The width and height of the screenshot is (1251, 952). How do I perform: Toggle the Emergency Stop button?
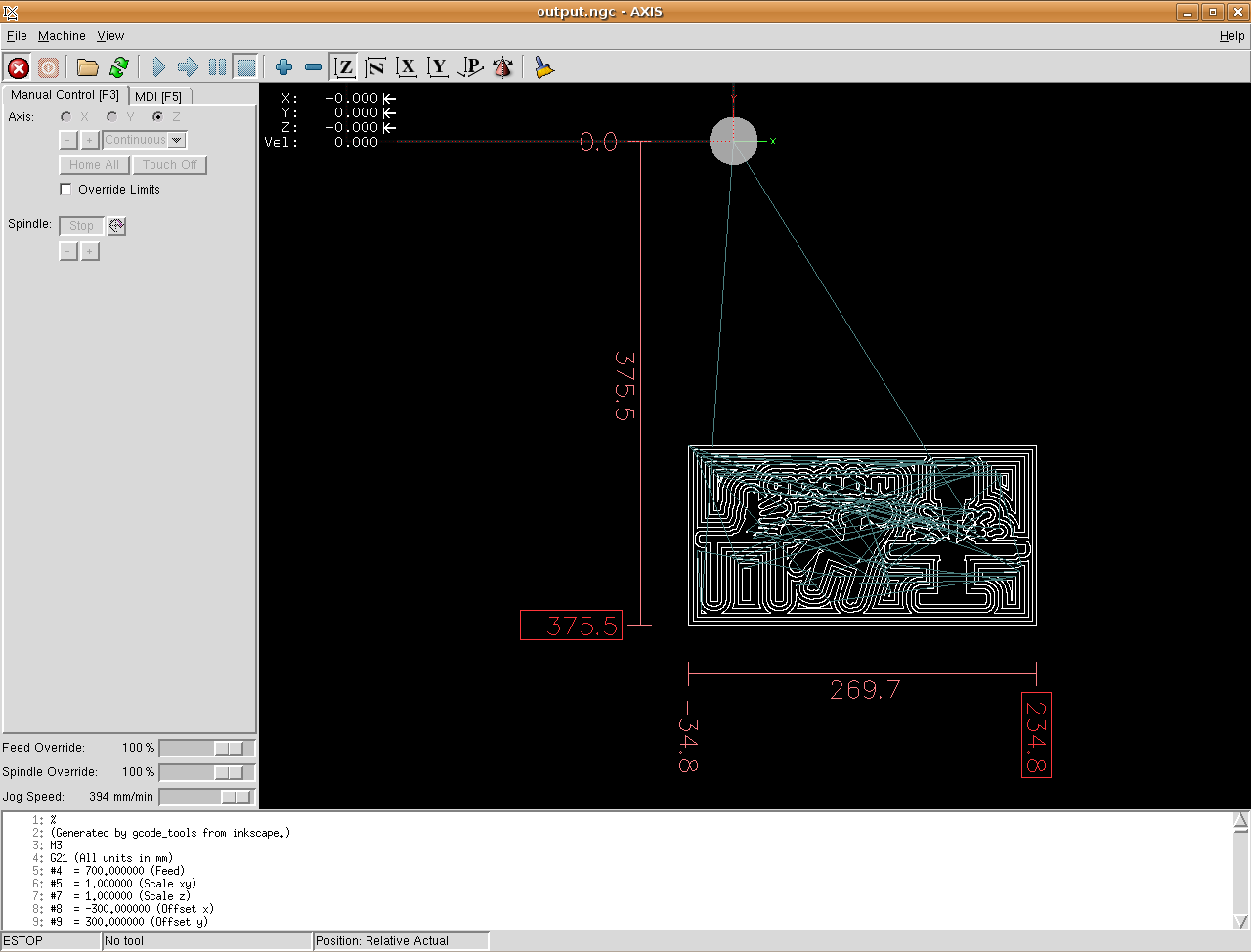point(19,67)
